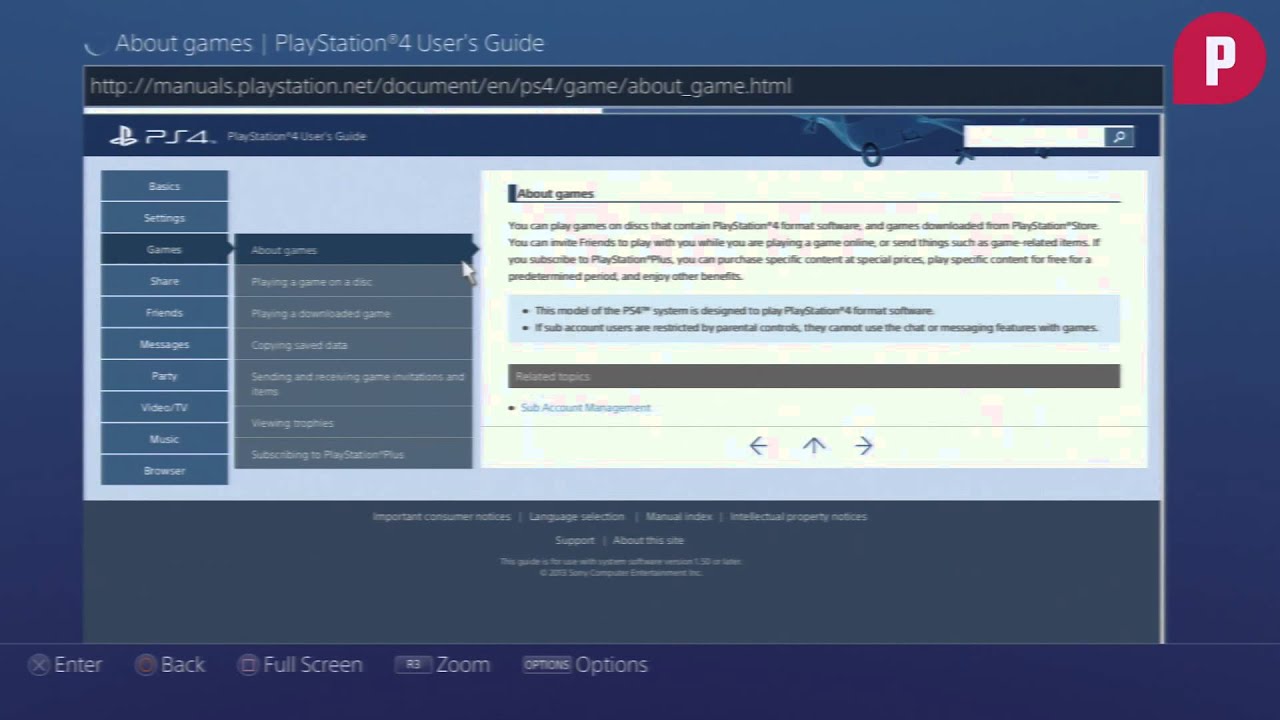Open Intellectual property notices link
The width and height of the screenshot is (1280, 720).
(x=798, y=517)
